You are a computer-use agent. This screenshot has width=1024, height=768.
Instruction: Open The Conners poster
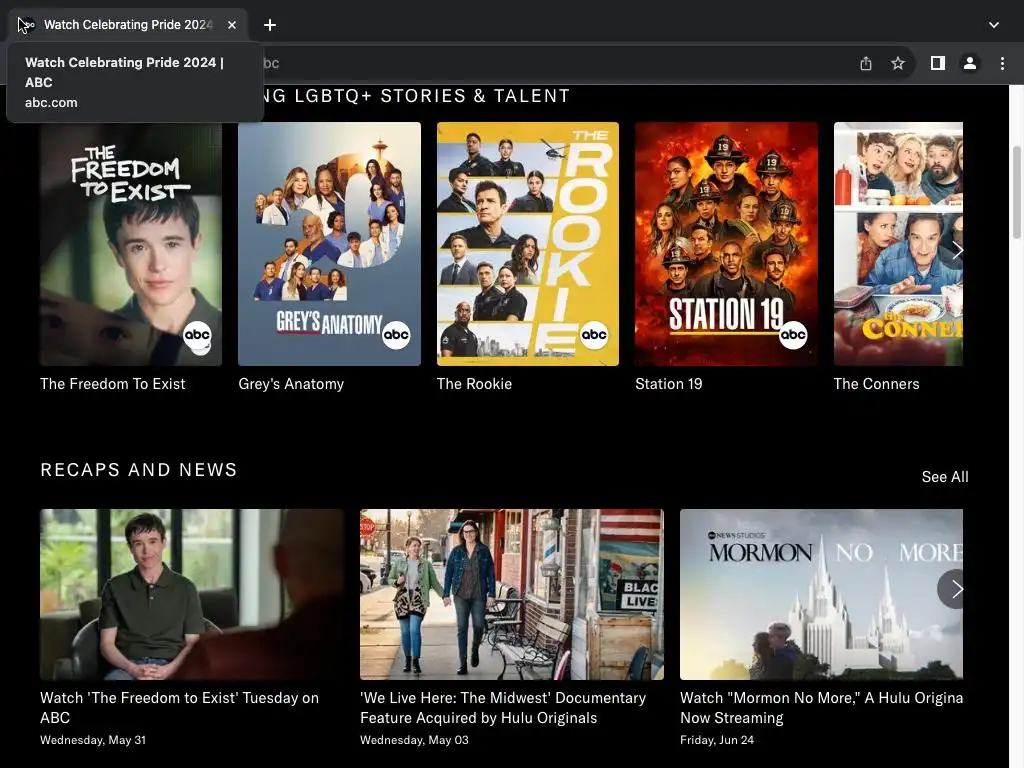point(898,244)
